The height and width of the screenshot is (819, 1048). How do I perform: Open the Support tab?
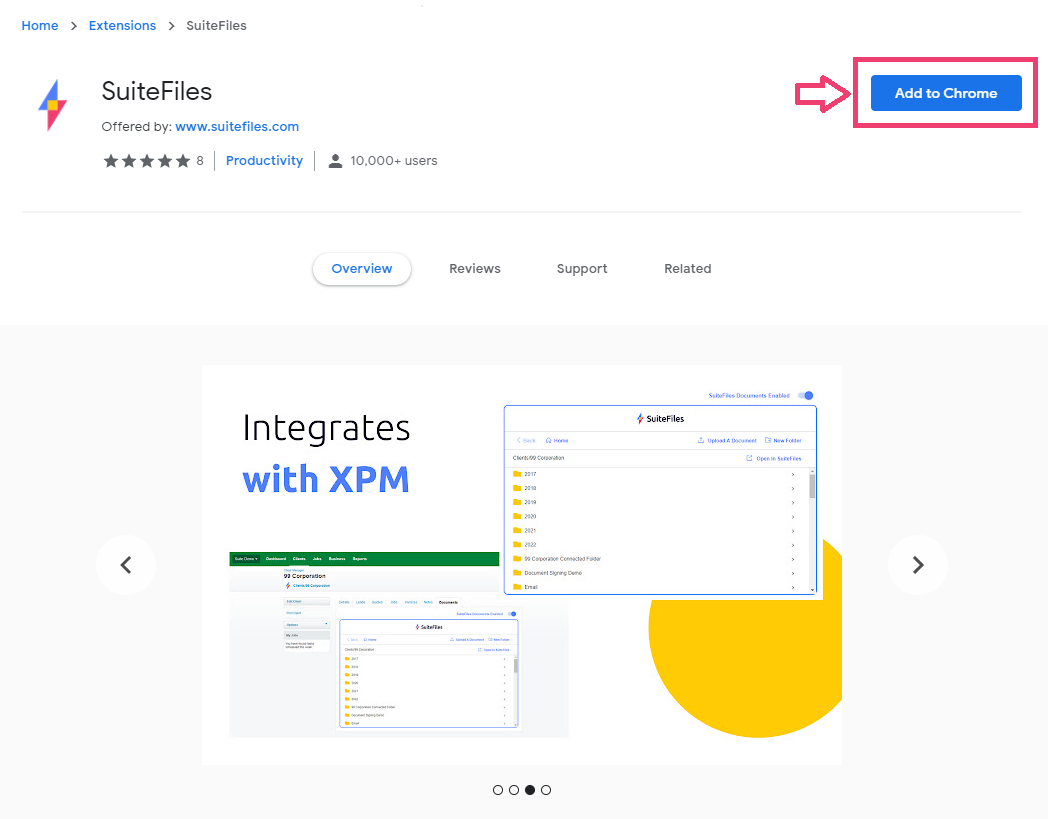click(x=581, y=268)
